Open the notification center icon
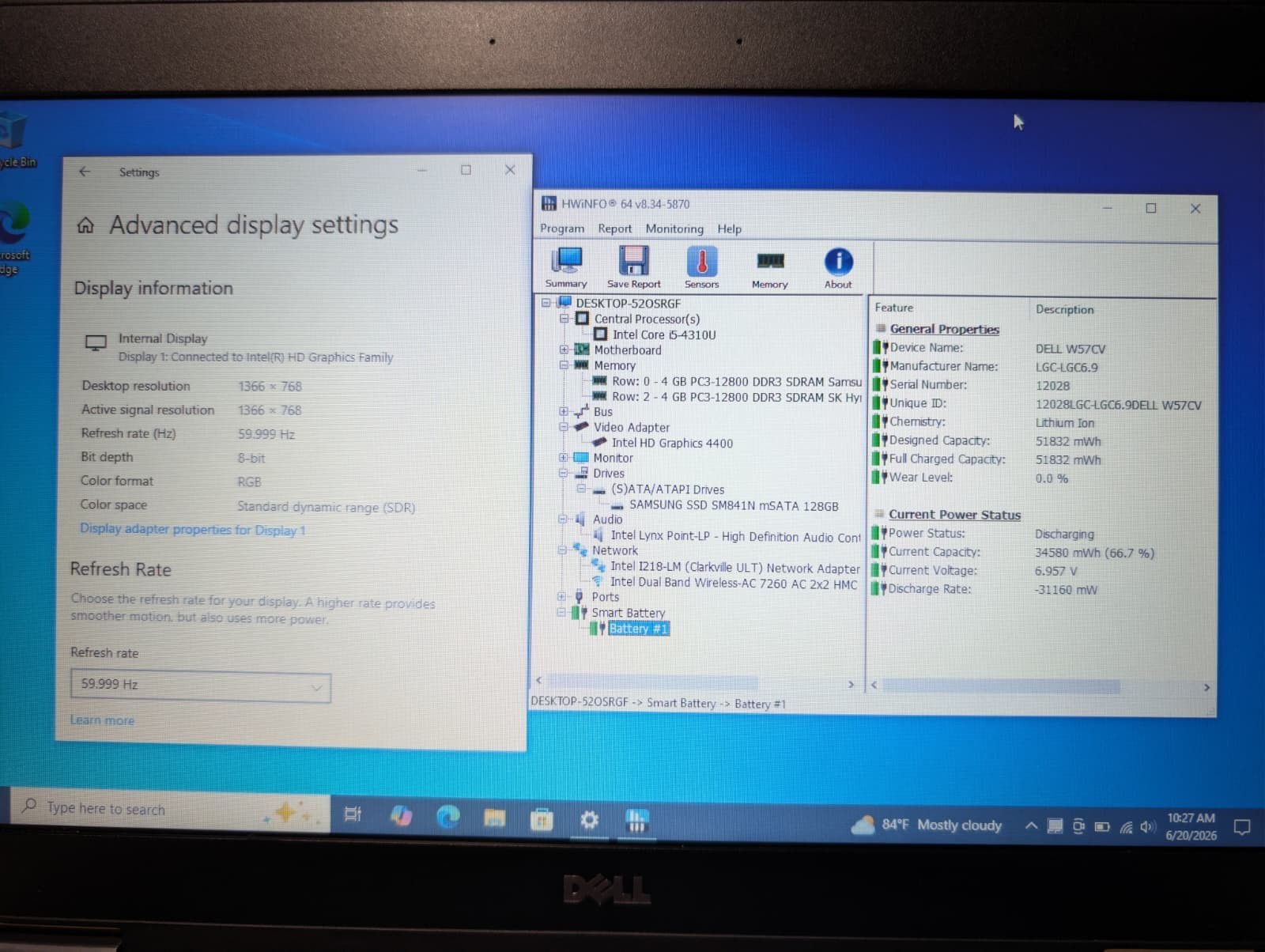The image size is (1265, 952). point(1242,828)
